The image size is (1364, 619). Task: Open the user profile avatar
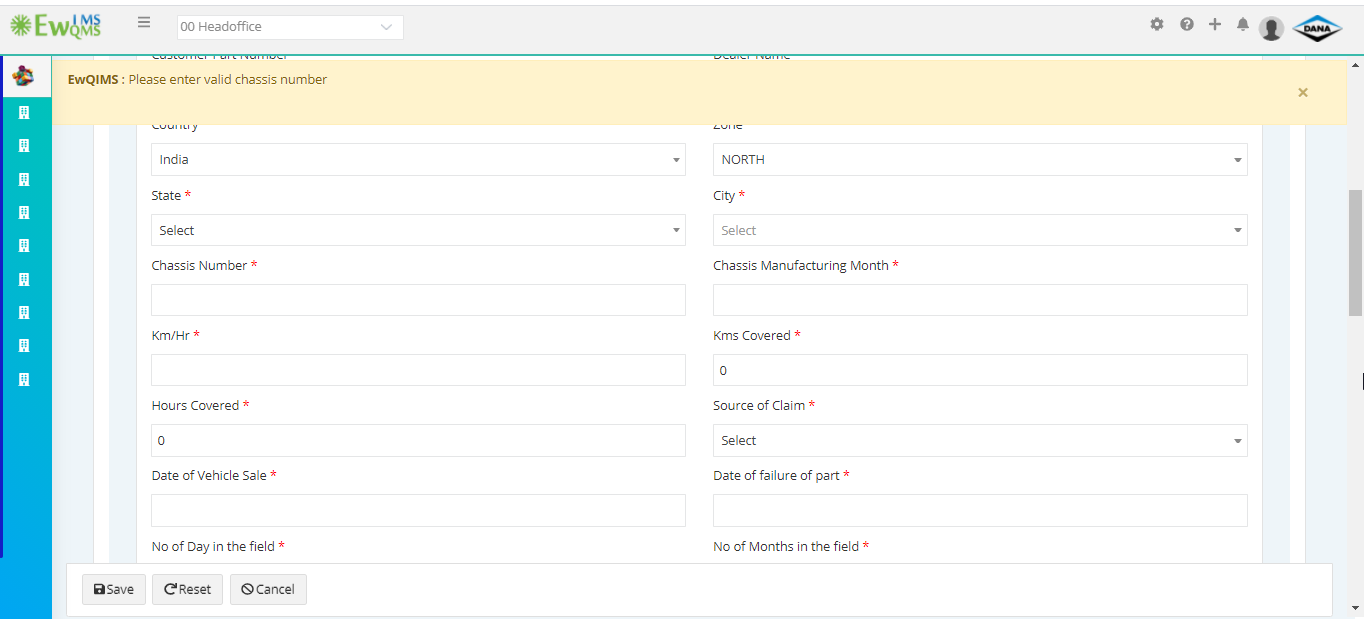1272,28
